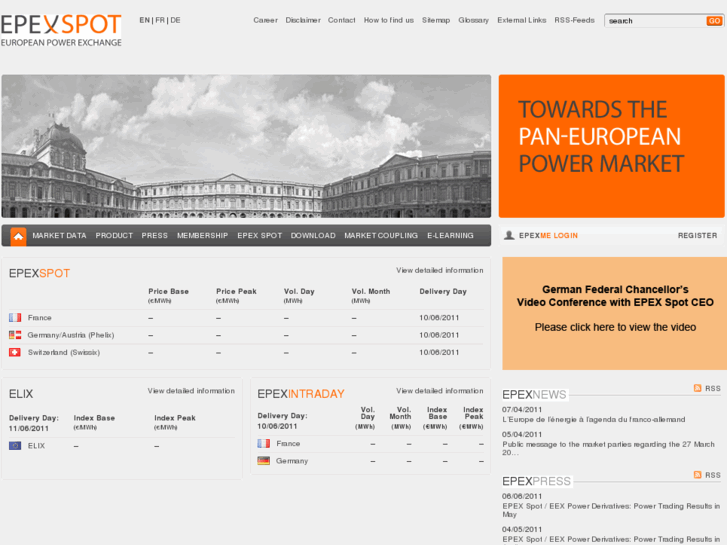
Task: Click the RSS label next to EPEXPRESS
Action: click(713, 475)
